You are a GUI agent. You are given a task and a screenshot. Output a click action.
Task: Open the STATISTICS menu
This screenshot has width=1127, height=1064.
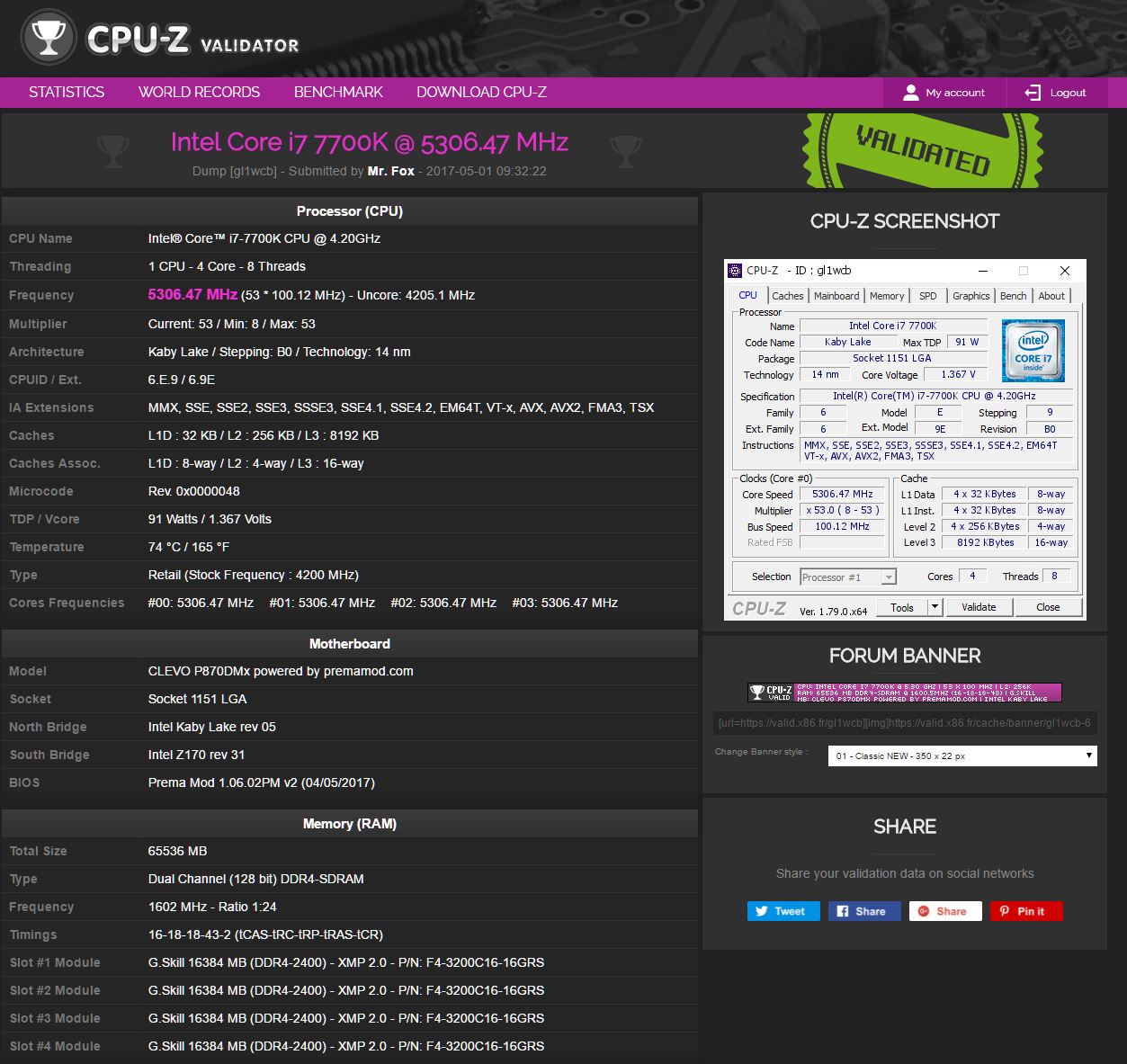pos(67,92)
